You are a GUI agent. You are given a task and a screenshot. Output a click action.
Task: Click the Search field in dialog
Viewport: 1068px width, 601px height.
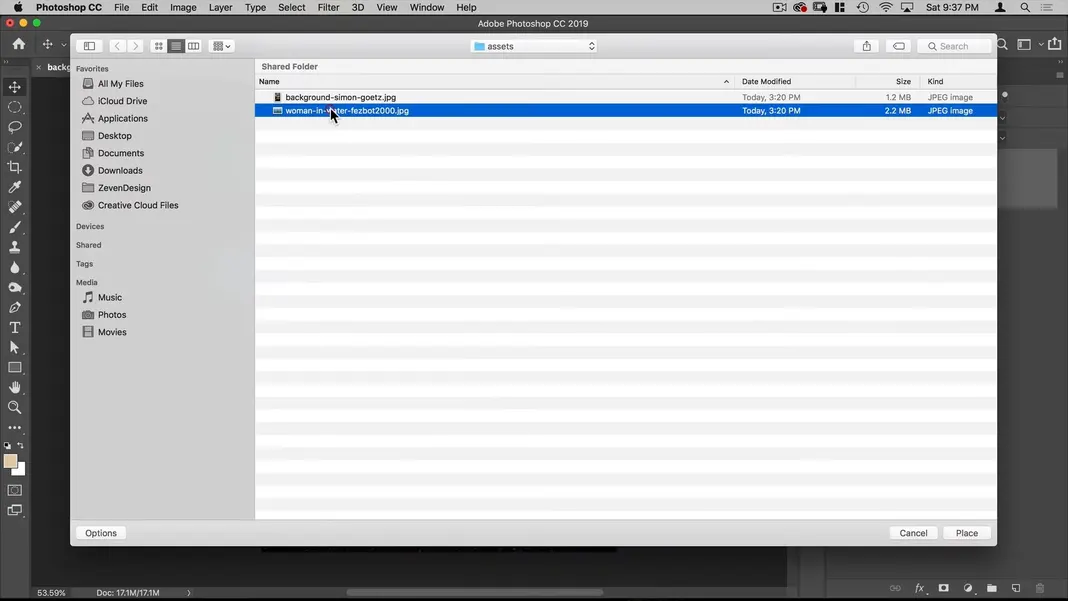[954, 46]
